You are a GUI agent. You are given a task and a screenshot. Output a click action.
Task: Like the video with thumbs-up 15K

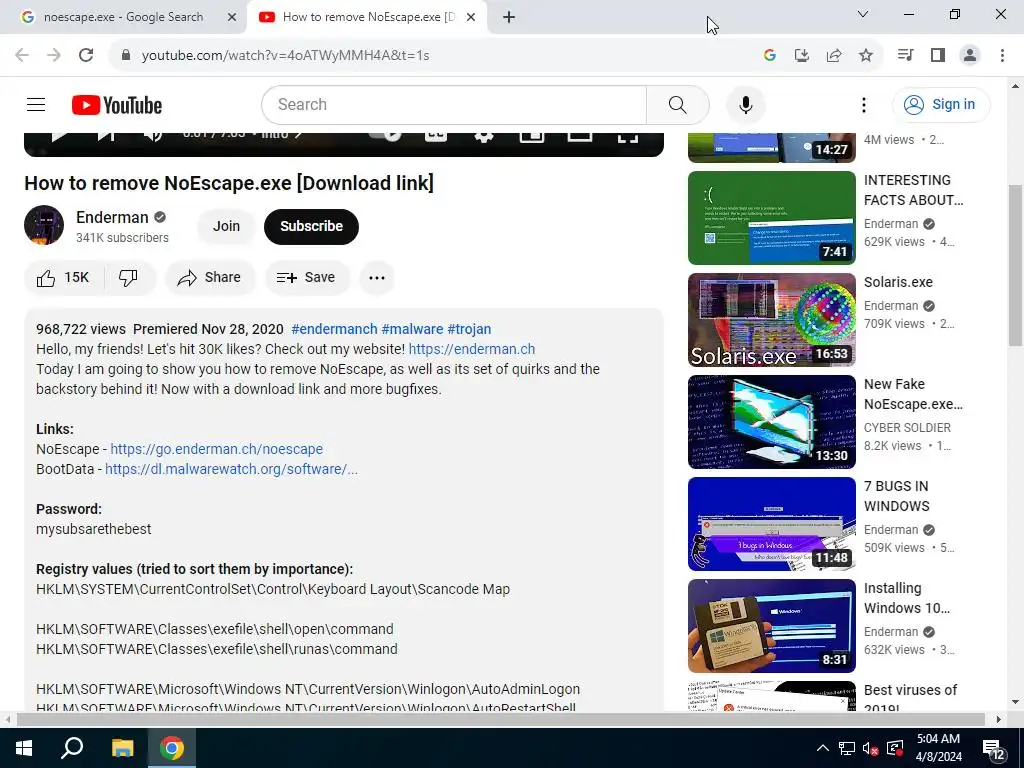tap(63, 278)
